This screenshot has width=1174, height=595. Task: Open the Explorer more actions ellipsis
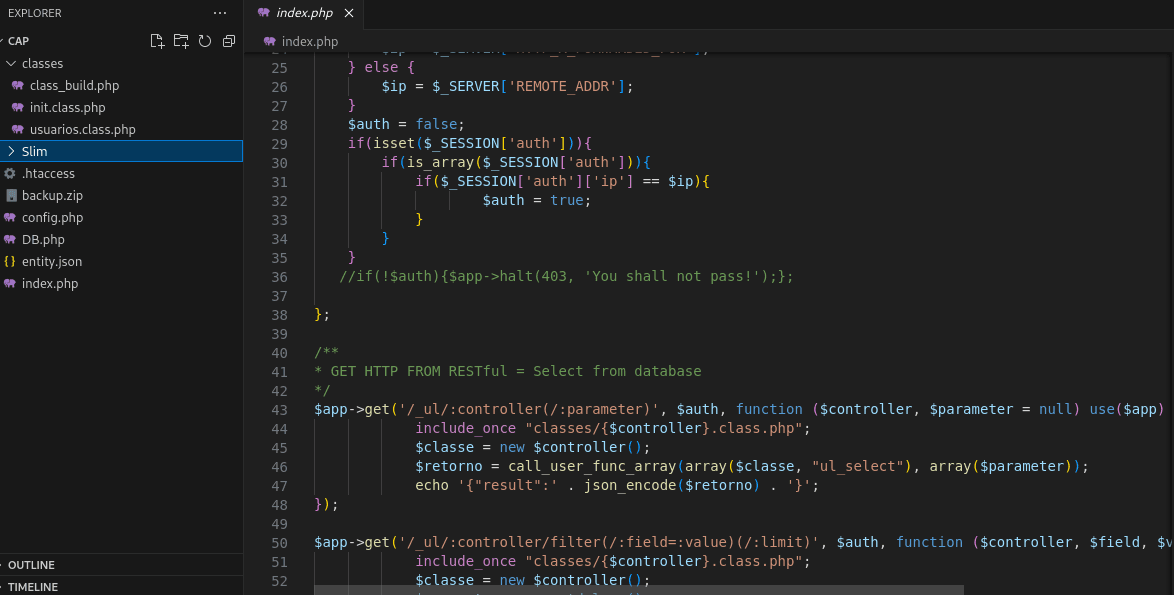(220, 13)
